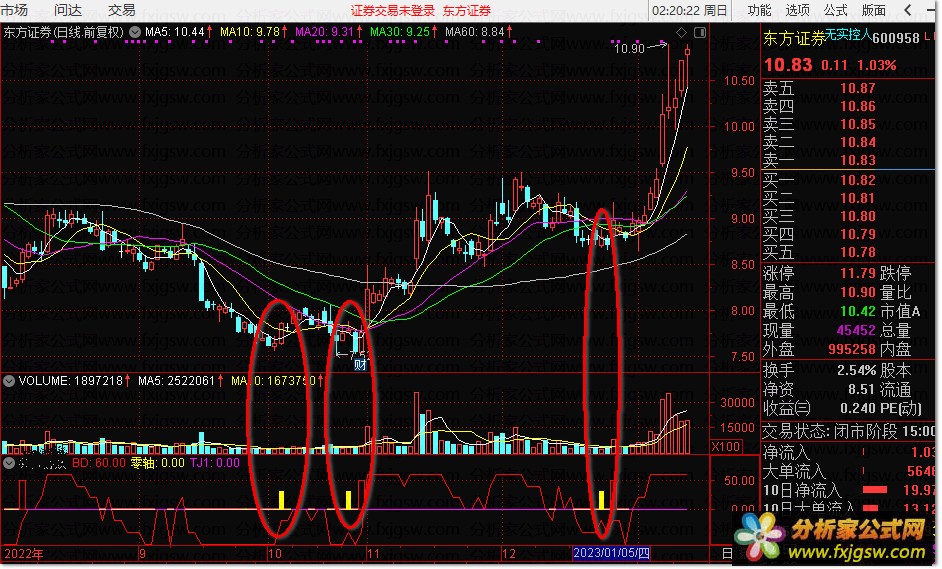Viewport: 942px width, 569px height.
Task: Click the 2023/01/05/四 date marker
Action: pos(611,553)
